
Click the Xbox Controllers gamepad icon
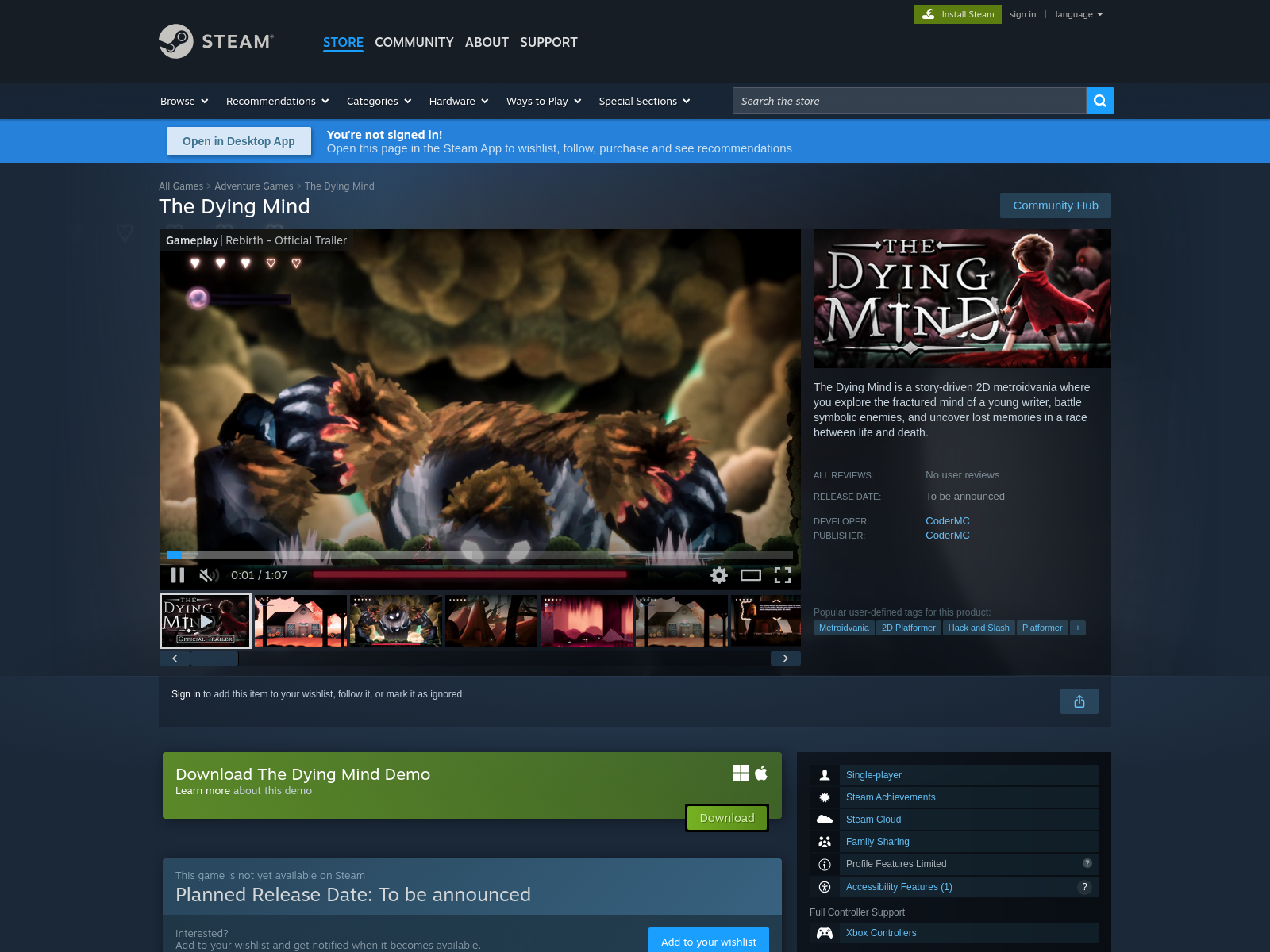[x=825, y=933]
